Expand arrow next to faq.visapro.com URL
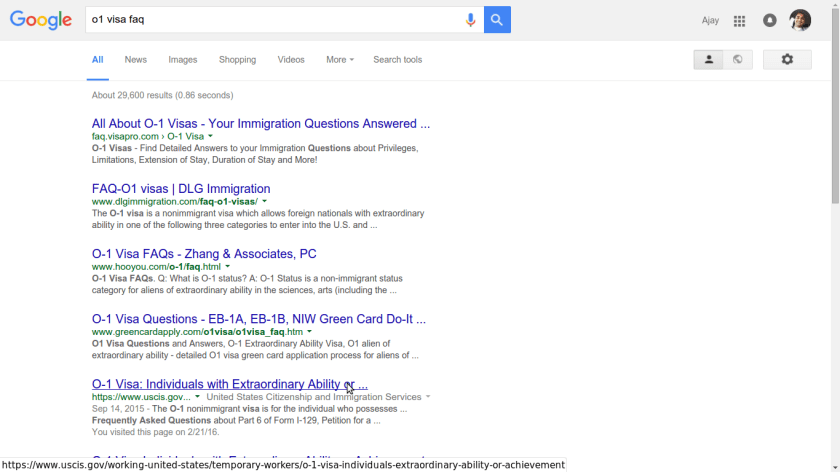Viewport: 840px width, 472px height. [x=210, y=137]
